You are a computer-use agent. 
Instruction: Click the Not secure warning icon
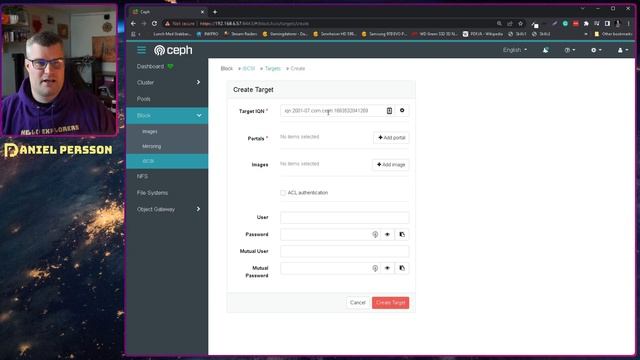(167, 24)
